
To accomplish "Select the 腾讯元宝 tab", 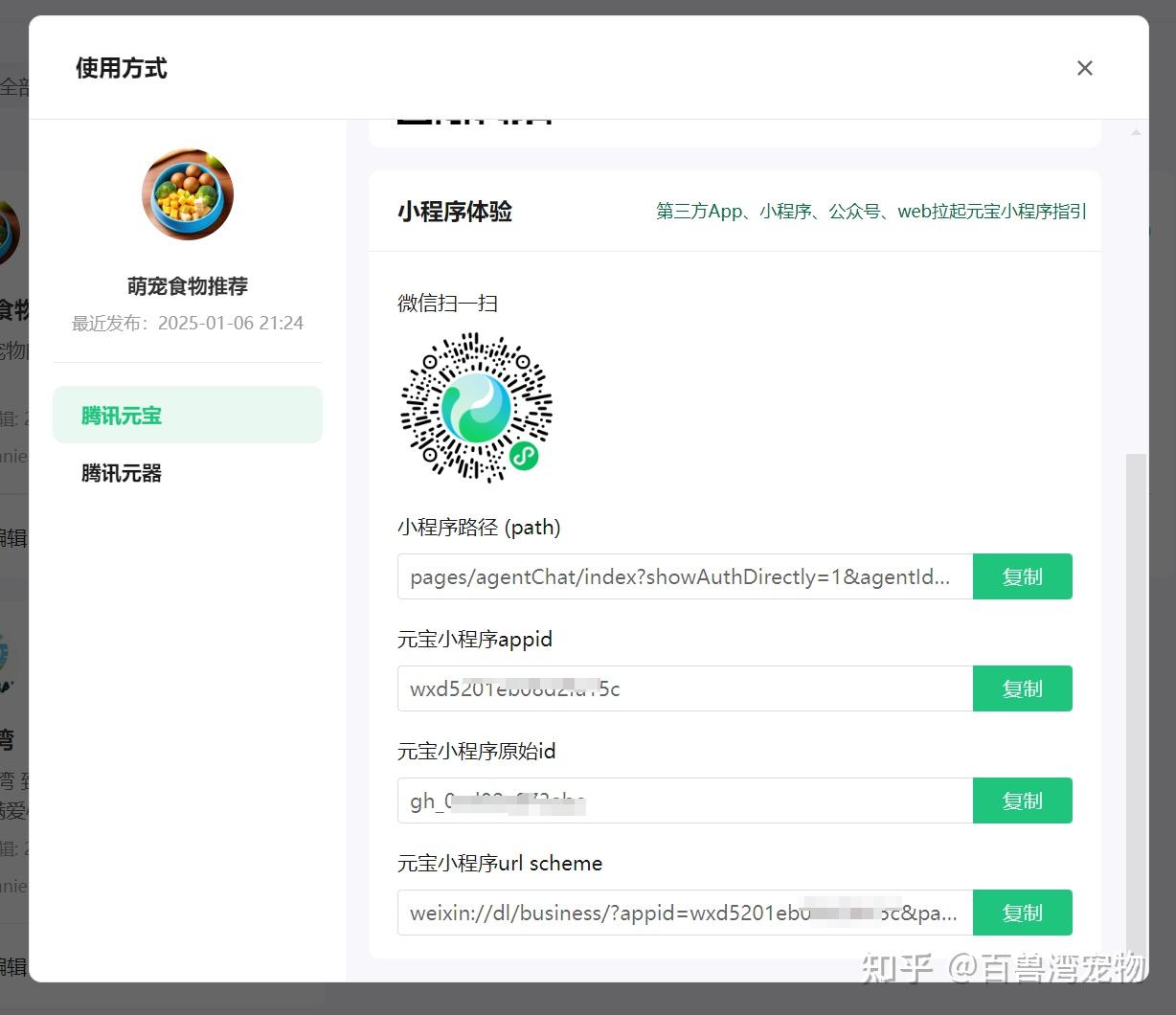I will (x=188, y=415).
